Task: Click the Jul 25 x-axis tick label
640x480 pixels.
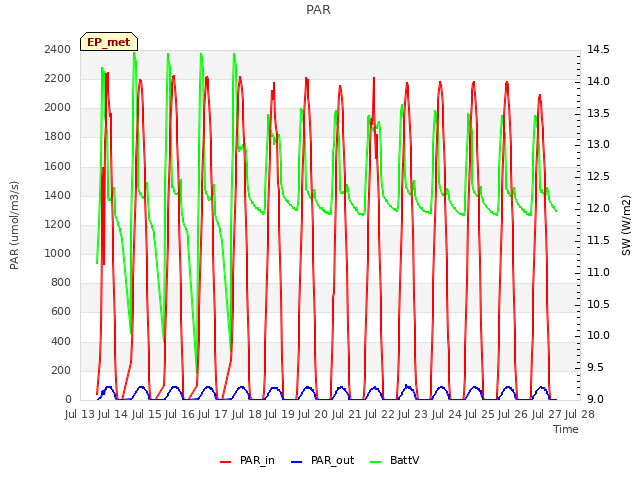Action: click(480, 414)
